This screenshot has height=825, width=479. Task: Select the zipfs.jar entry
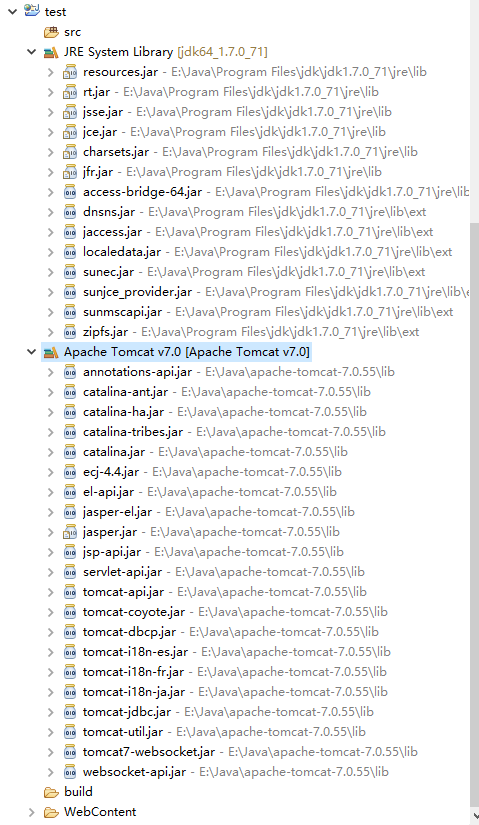251,332
